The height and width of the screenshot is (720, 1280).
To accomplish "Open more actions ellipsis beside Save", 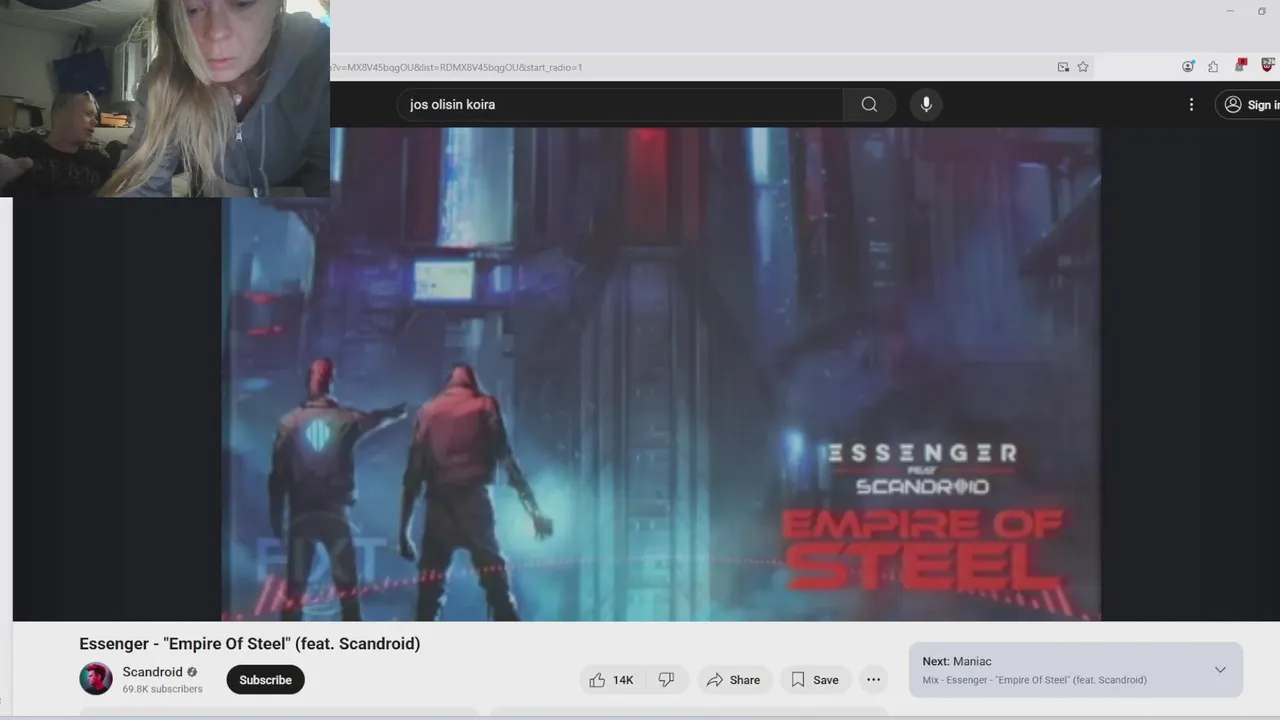I will [x=873, y=680].
